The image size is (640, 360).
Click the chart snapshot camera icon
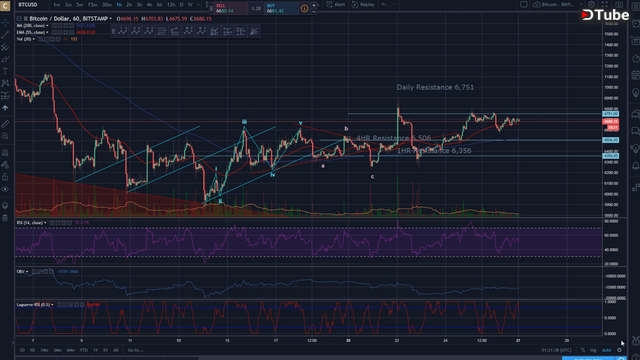(x=619, y=4)
